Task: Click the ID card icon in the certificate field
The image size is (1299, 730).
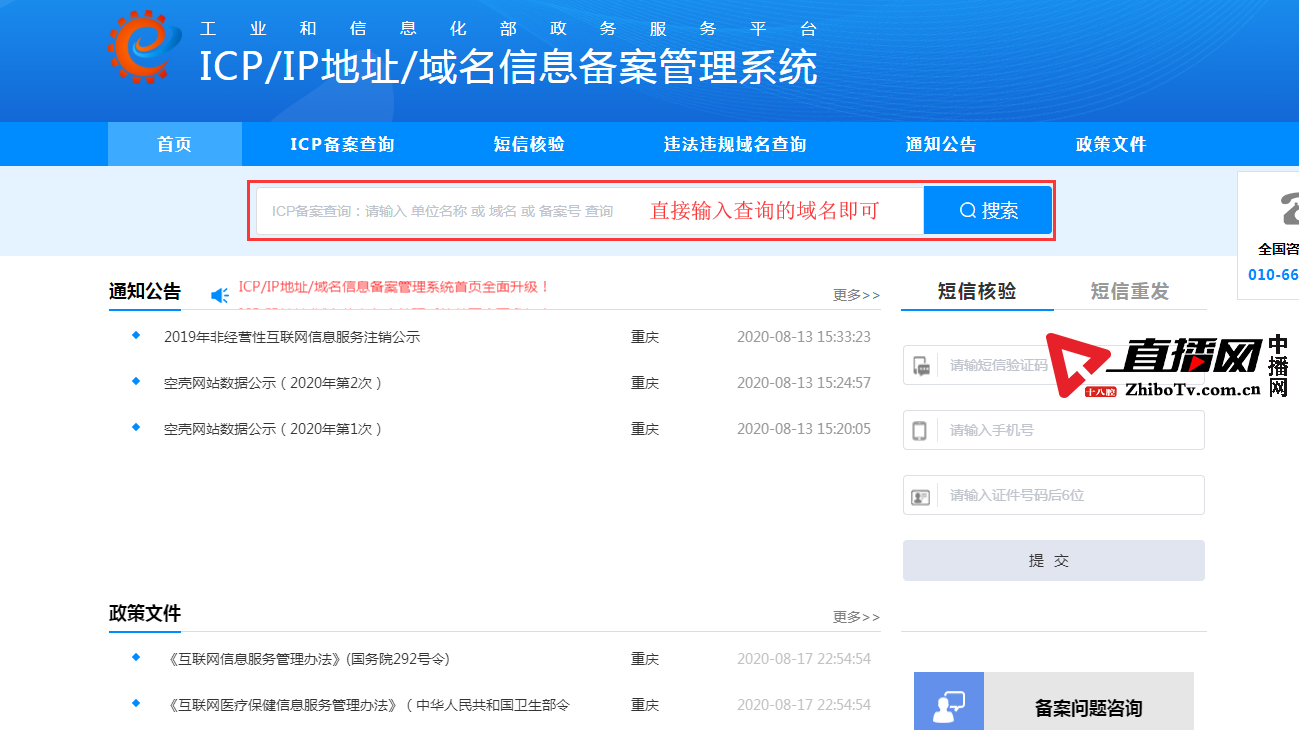Action: (x=918, y=495)
